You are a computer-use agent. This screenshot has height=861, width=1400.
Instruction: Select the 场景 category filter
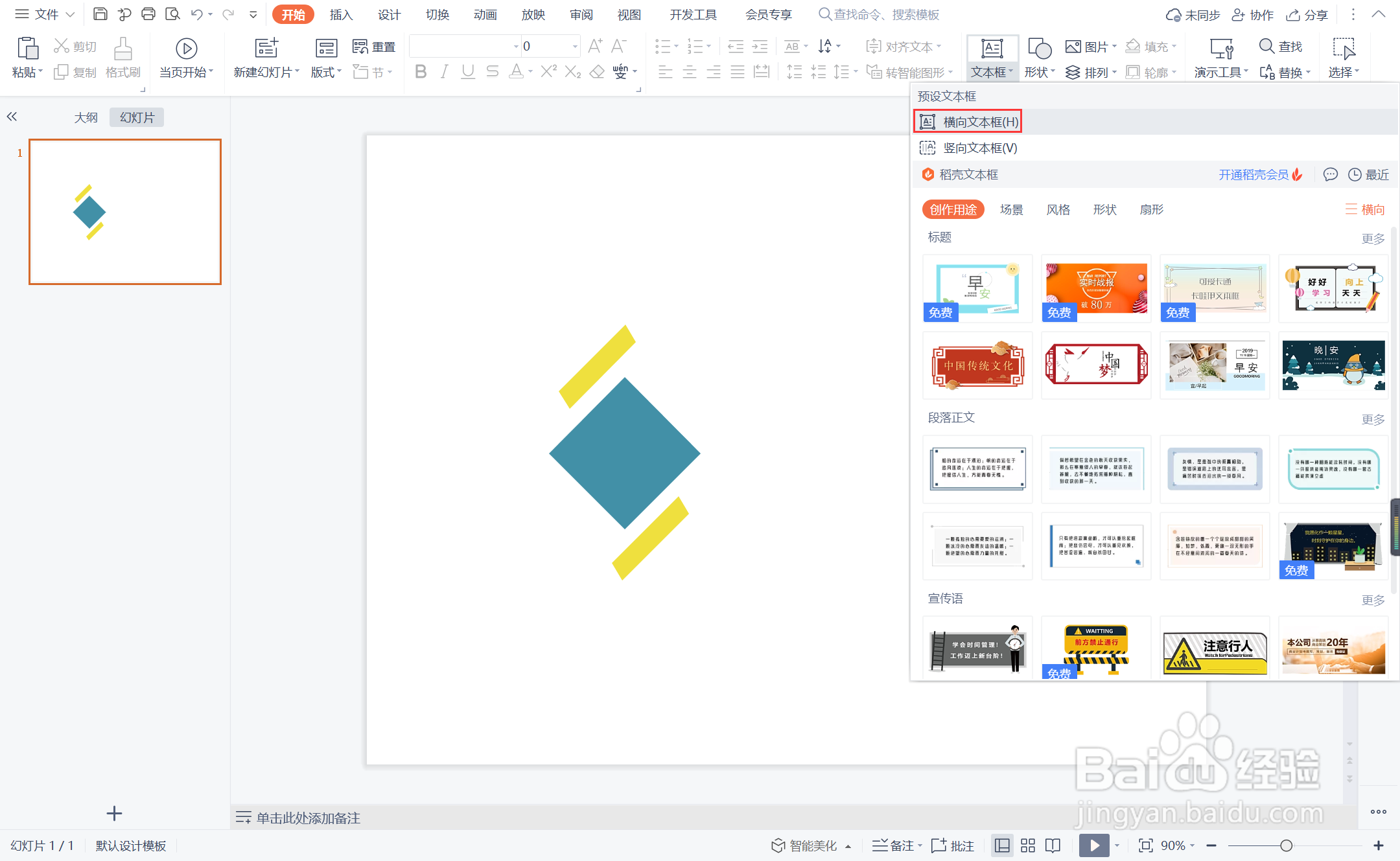tap(1011, 209)
